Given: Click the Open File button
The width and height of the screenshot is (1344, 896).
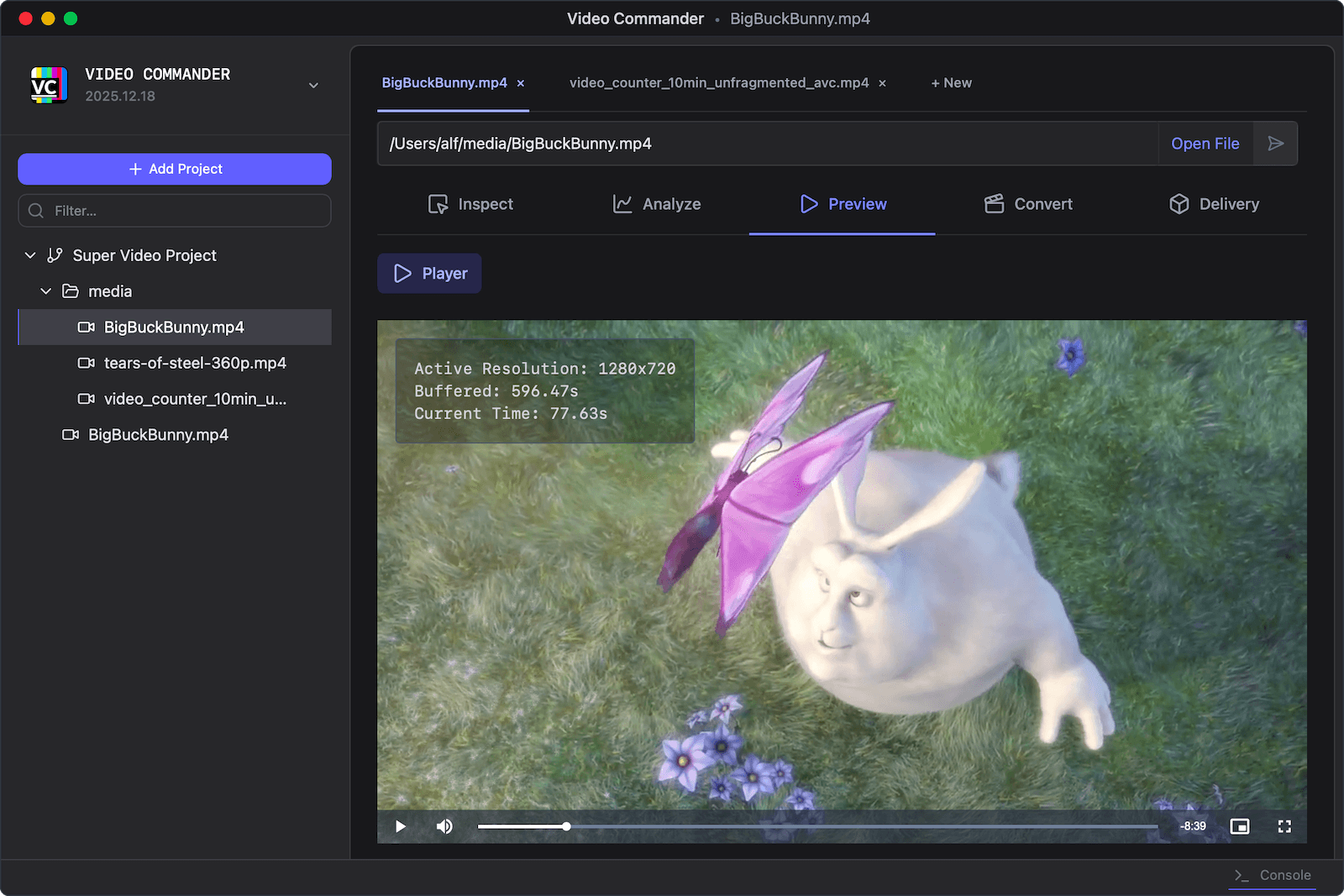Looking at the screenshot, I should [1205, 143].
